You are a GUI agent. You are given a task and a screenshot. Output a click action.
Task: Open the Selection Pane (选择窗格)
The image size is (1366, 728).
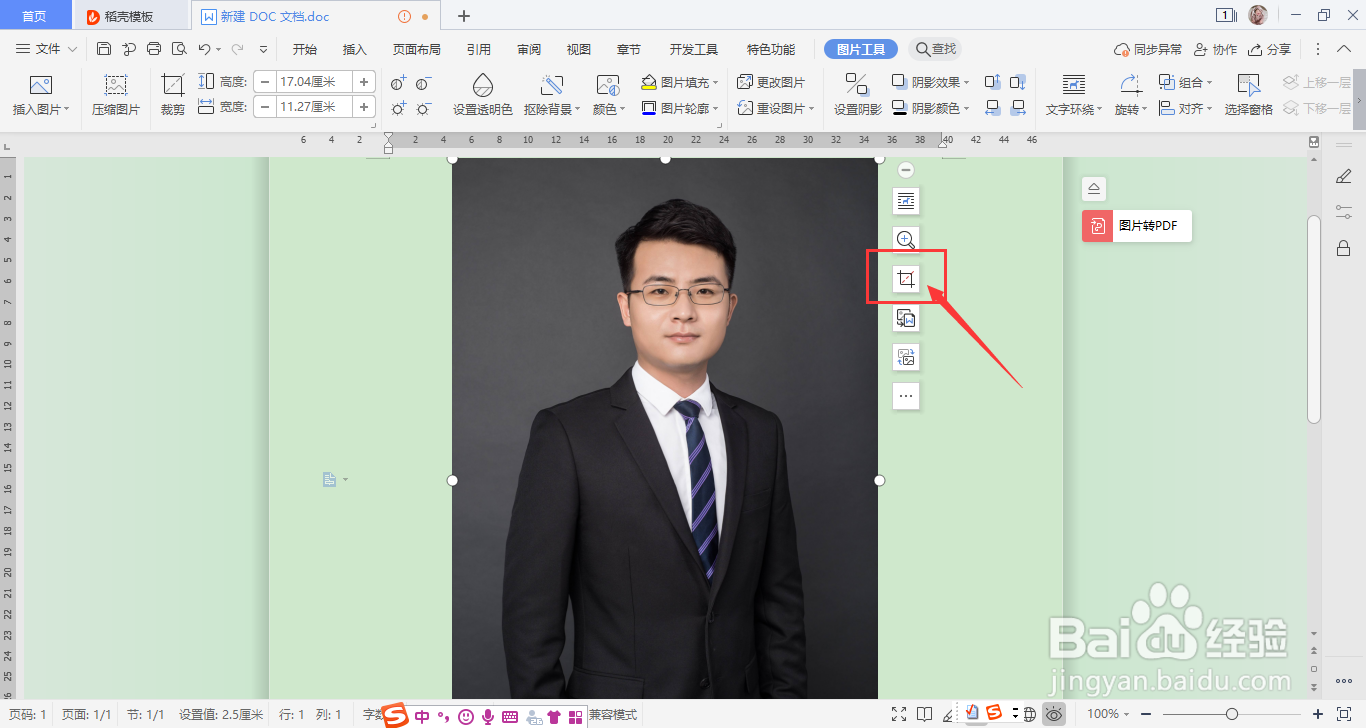(x=1249, y=94)
